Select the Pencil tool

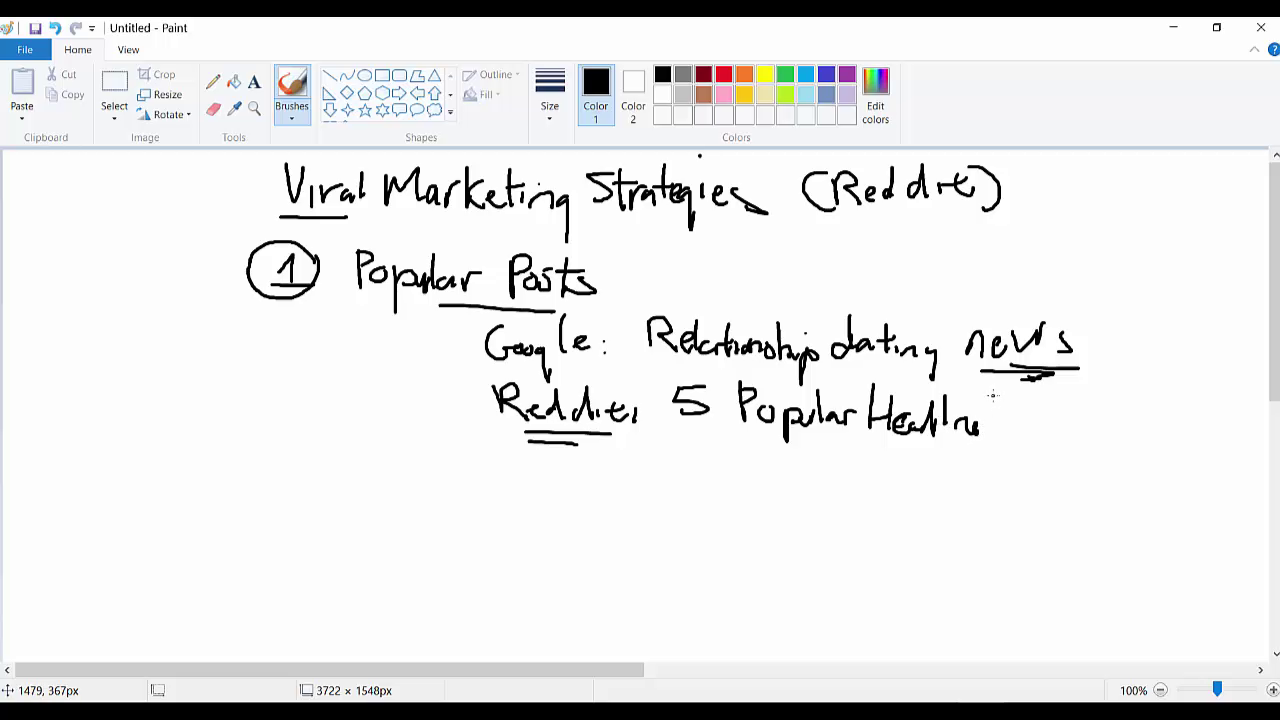(x=213, y=82)
